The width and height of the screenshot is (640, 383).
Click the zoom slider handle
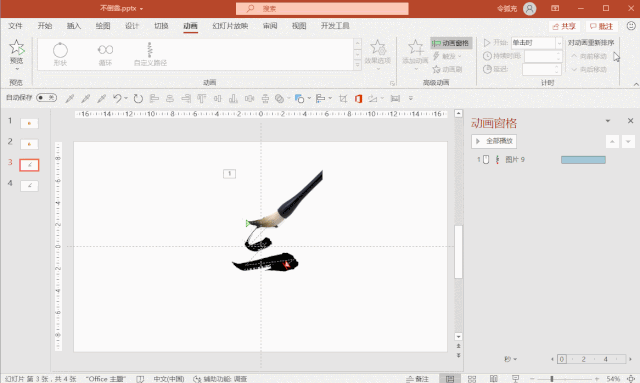point(552,379)
